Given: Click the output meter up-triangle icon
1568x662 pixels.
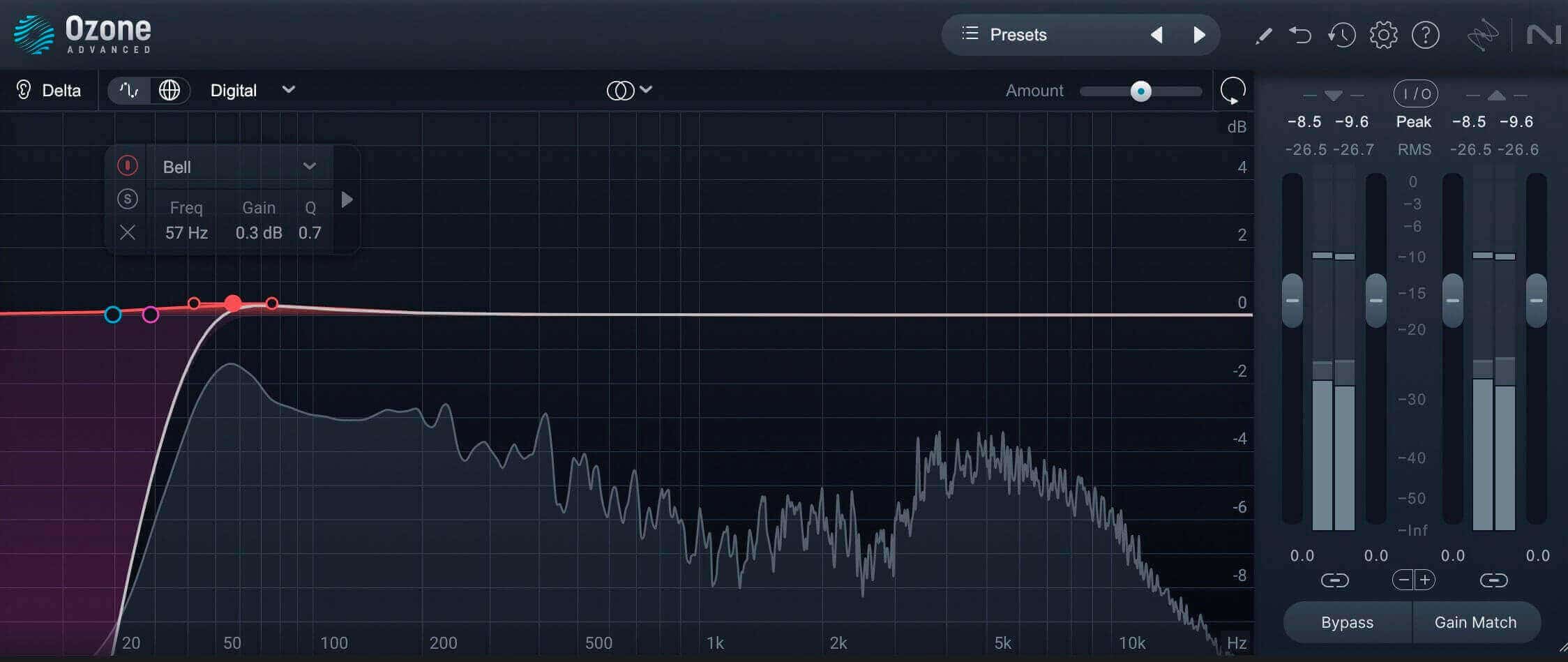Looking at the screenshot, I should [1496, 96].
